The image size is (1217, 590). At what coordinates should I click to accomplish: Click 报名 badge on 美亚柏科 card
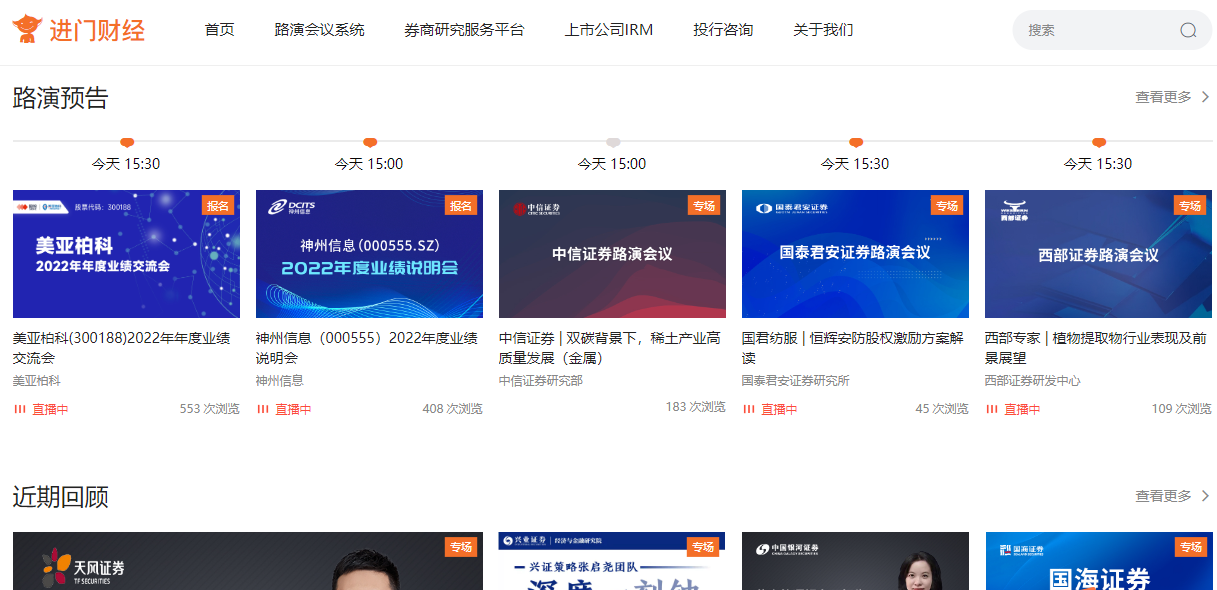coord(218,205)
